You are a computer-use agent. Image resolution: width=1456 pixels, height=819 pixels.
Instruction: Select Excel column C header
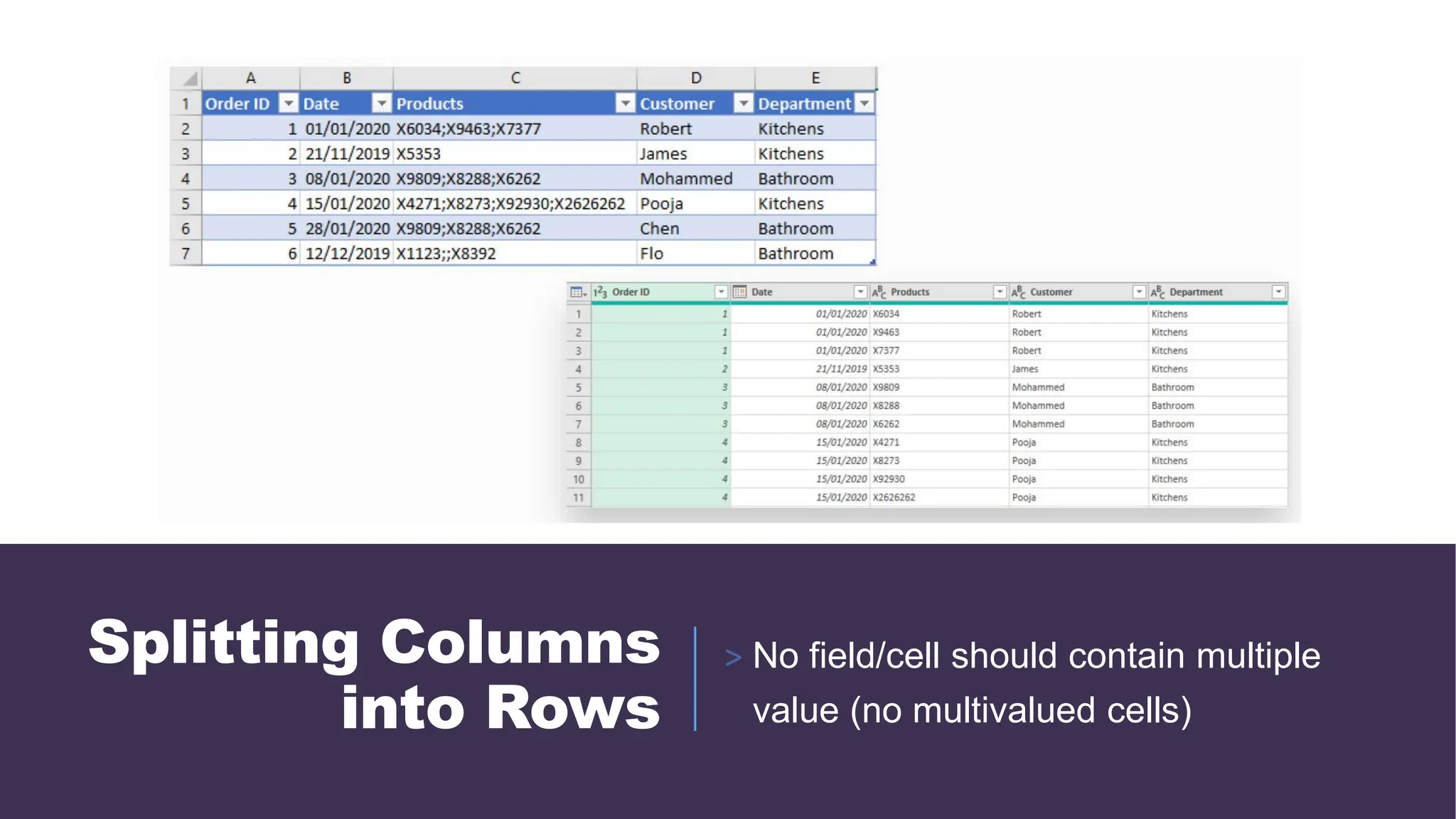pyautogui.click(x=515, y=78)
